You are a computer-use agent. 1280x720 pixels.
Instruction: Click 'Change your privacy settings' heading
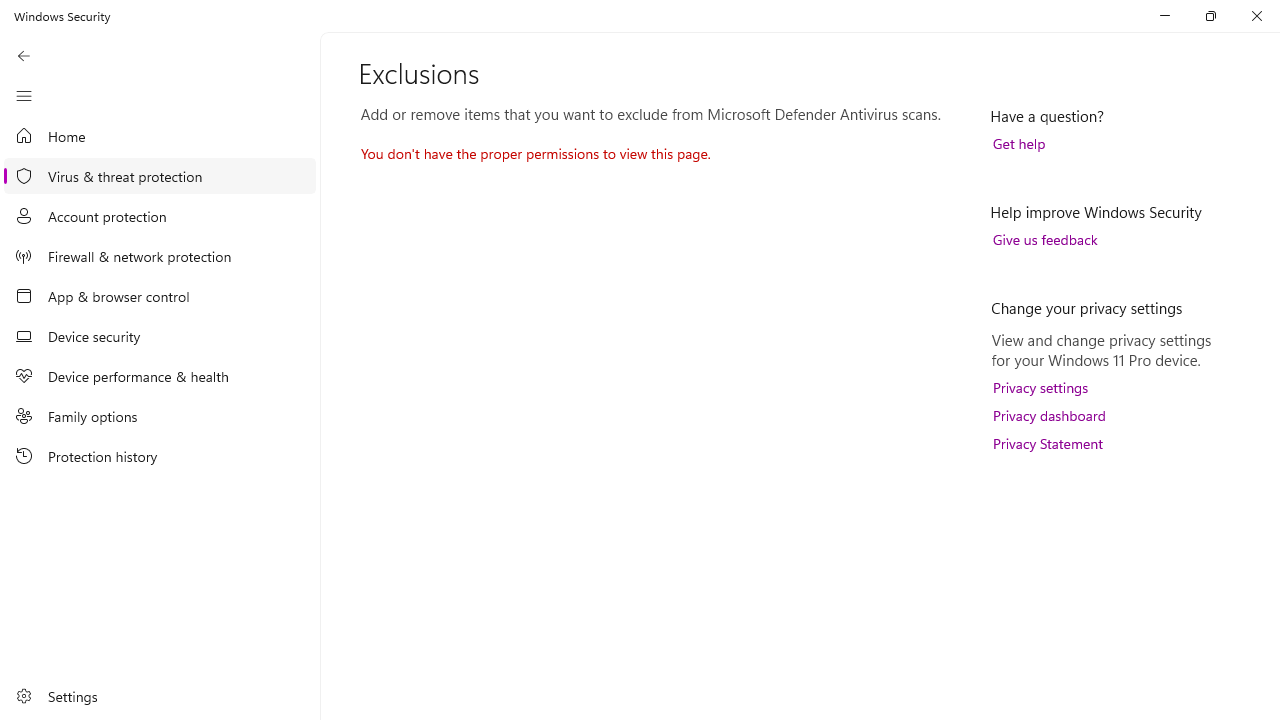(1086, 308)
